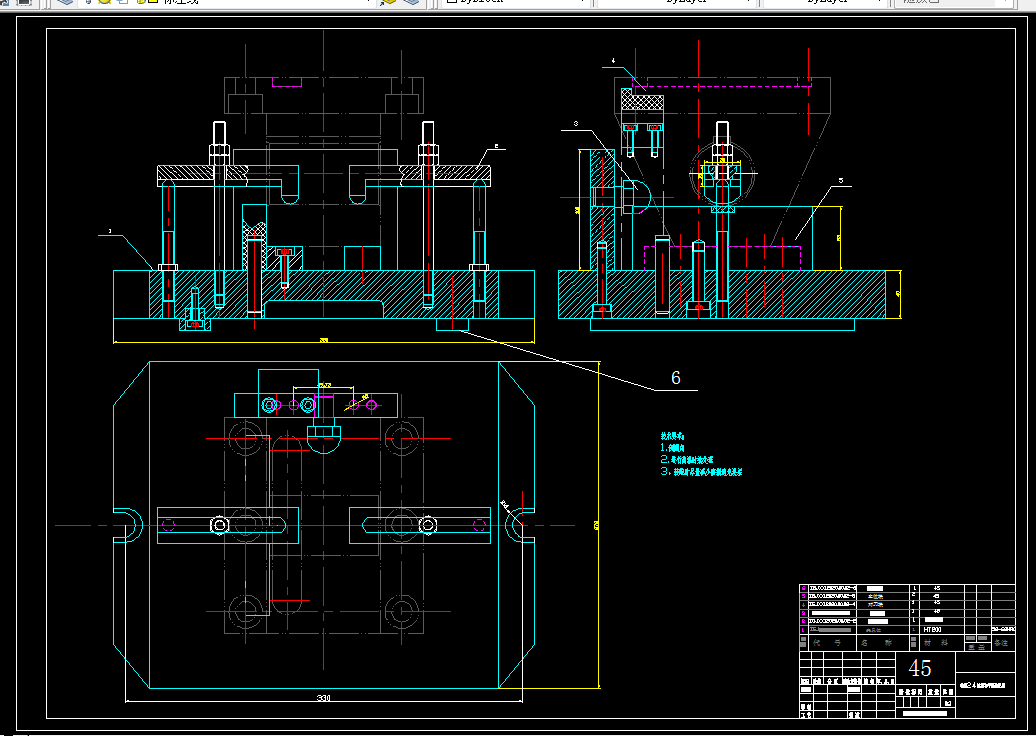Click the layer properties icon left of layer list
Viewport: 1036px width, 736px height.
click(x=65, y=3)
